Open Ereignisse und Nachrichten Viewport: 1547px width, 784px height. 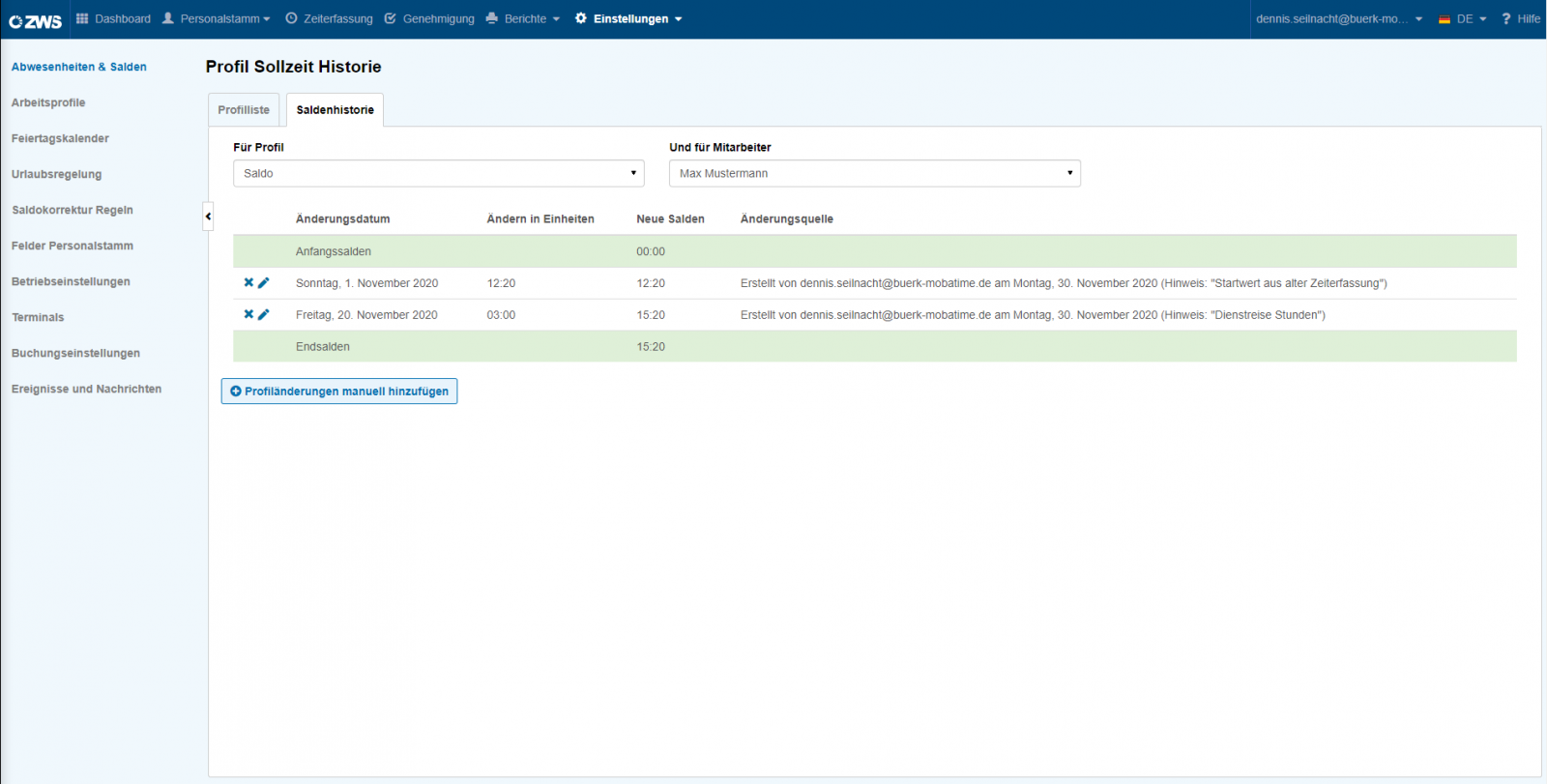[86, 389]
